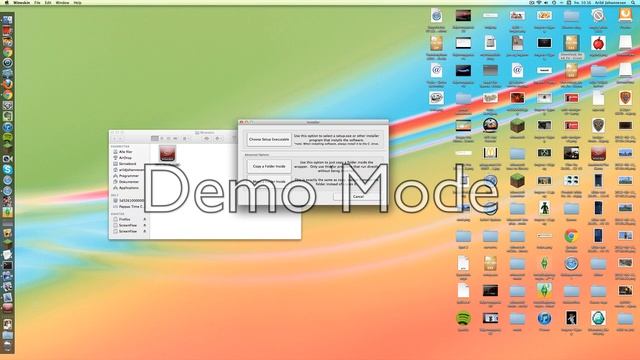
Task: Select the troll face image on desktop
Action: (436, 98)
